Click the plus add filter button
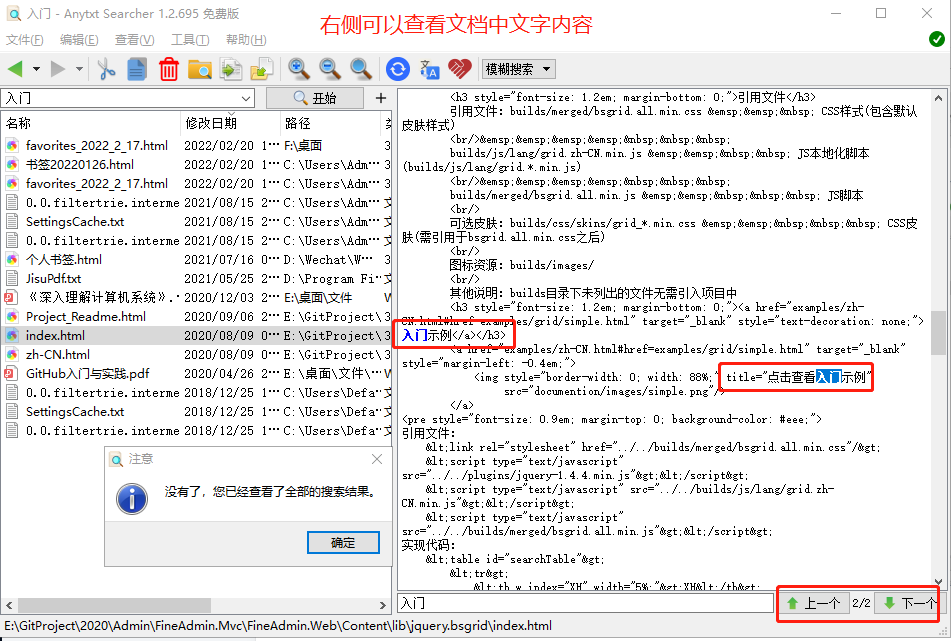This screenshot has height=641, width=951. [x=381, y=98]
